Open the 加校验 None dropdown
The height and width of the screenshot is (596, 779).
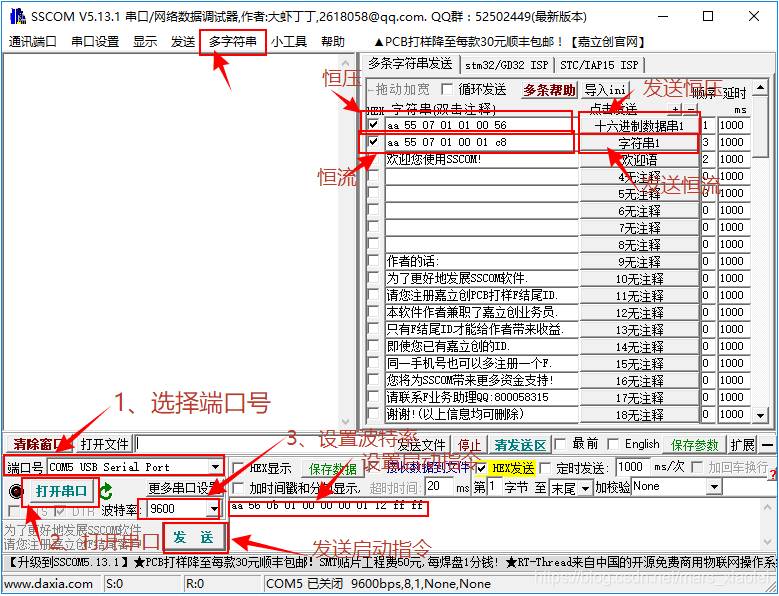click(714, 487)
